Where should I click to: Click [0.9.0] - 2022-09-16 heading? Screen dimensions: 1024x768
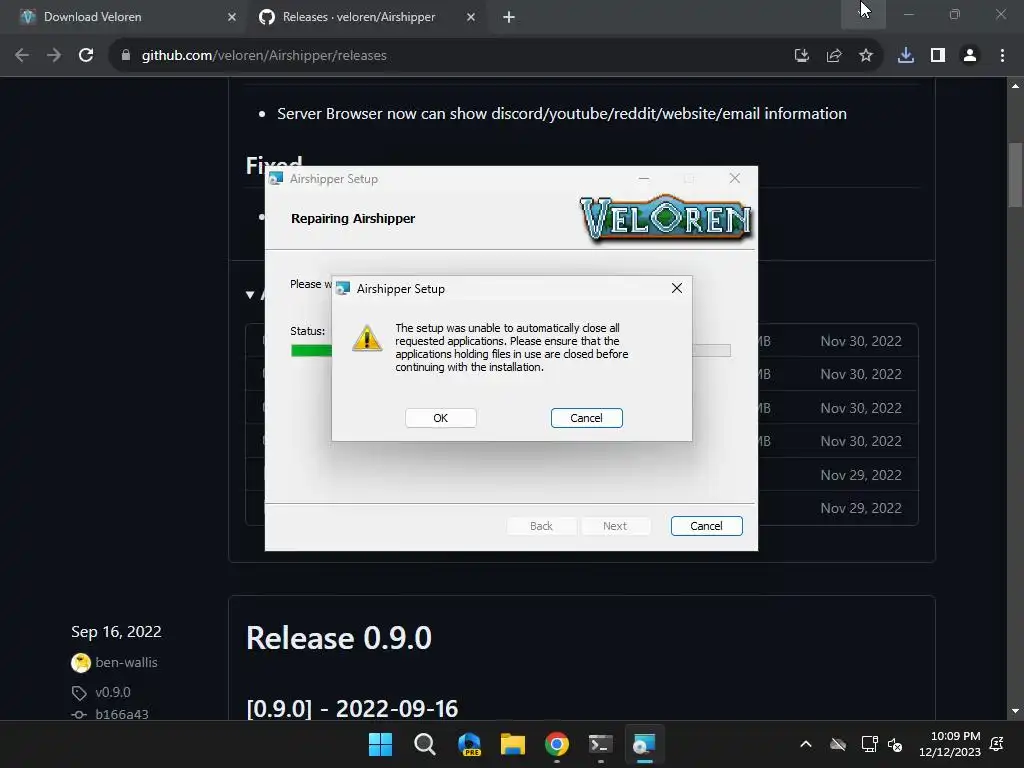[x=353, y=709]
